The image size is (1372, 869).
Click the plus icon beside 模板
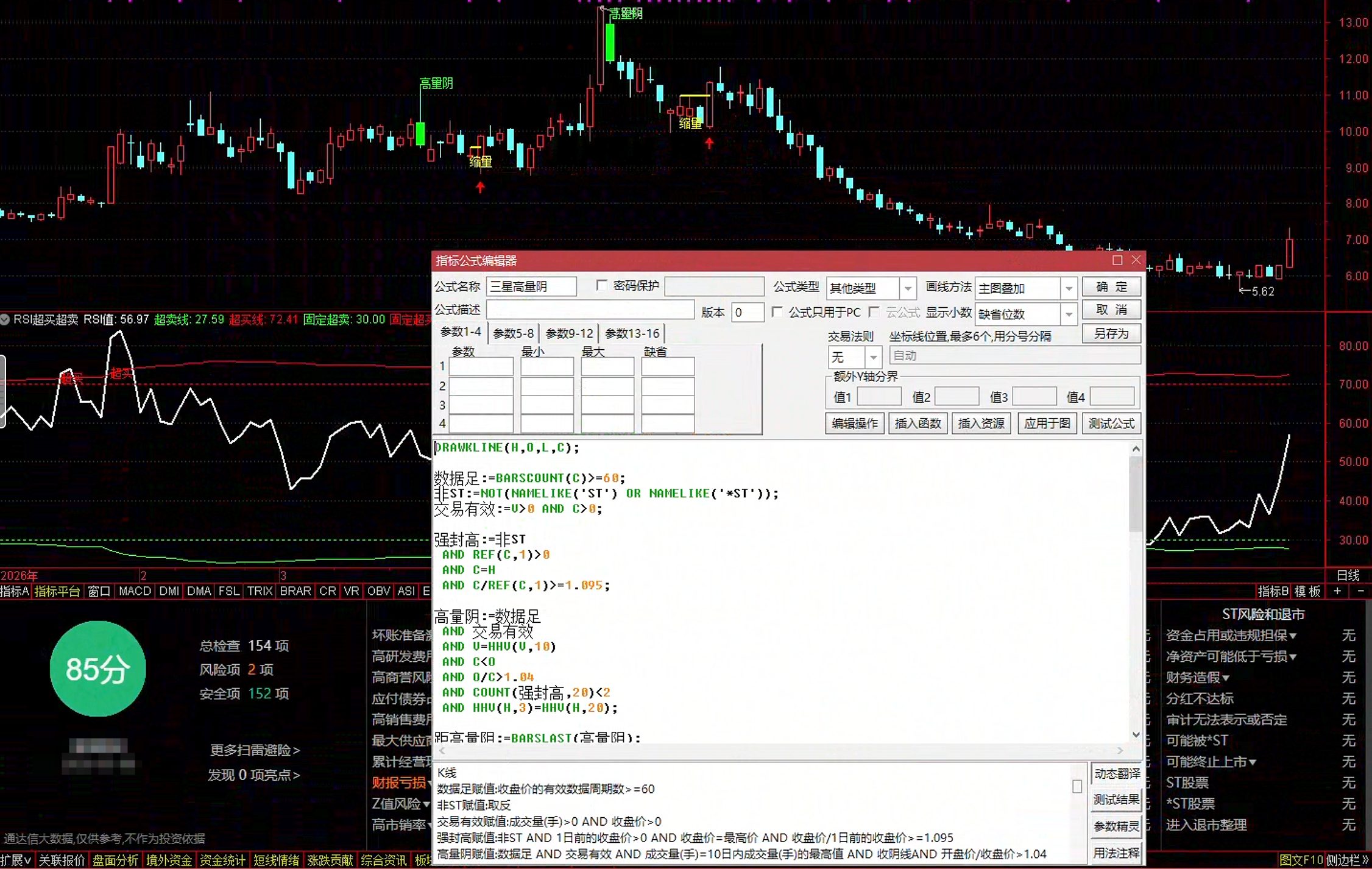coord(1337,591)
